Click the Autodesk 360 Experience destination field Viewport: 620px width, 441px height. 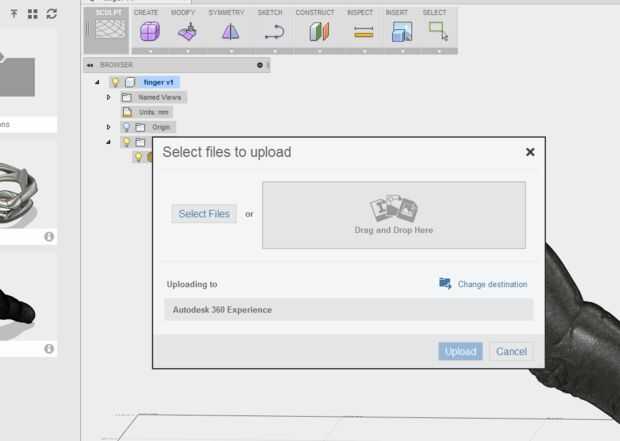(x=348, y=310)
